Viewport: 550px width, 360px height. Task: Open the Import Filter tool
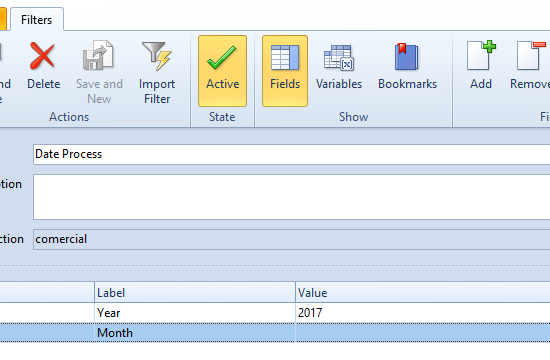(157, 72)
